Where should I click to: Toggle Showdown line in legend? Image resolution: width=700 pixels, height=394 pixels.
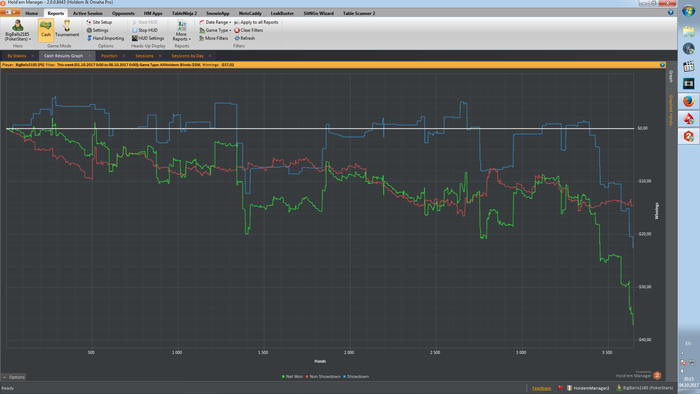[x=356, y=377]
